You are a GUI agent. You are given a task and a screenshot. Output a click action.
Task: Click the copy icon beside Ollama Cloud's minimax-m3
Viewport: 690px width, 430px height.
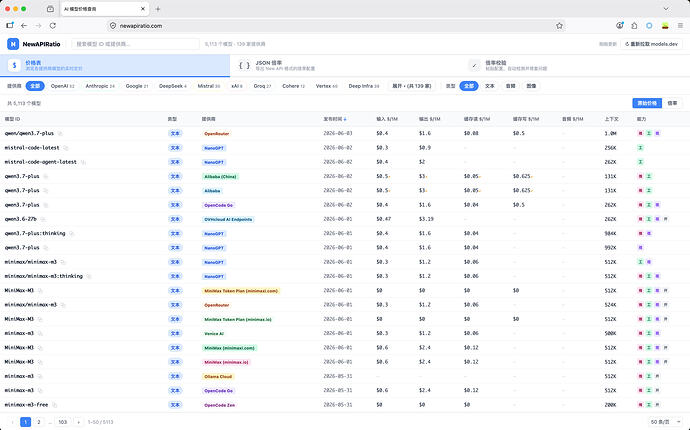[x=40, y=376]
